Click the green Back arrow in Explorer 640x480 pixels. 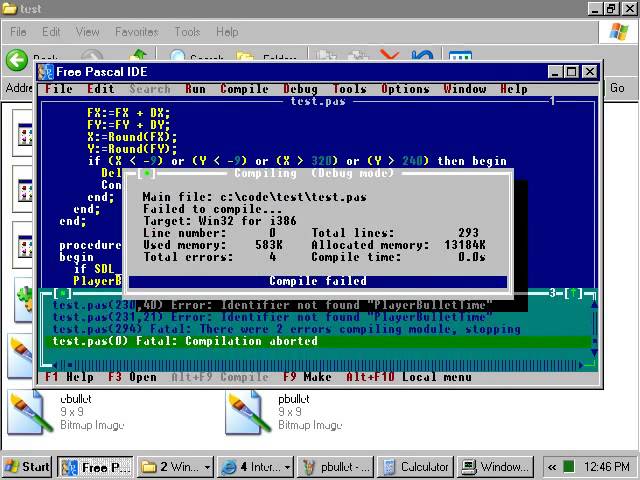click(x=17, y=60)
